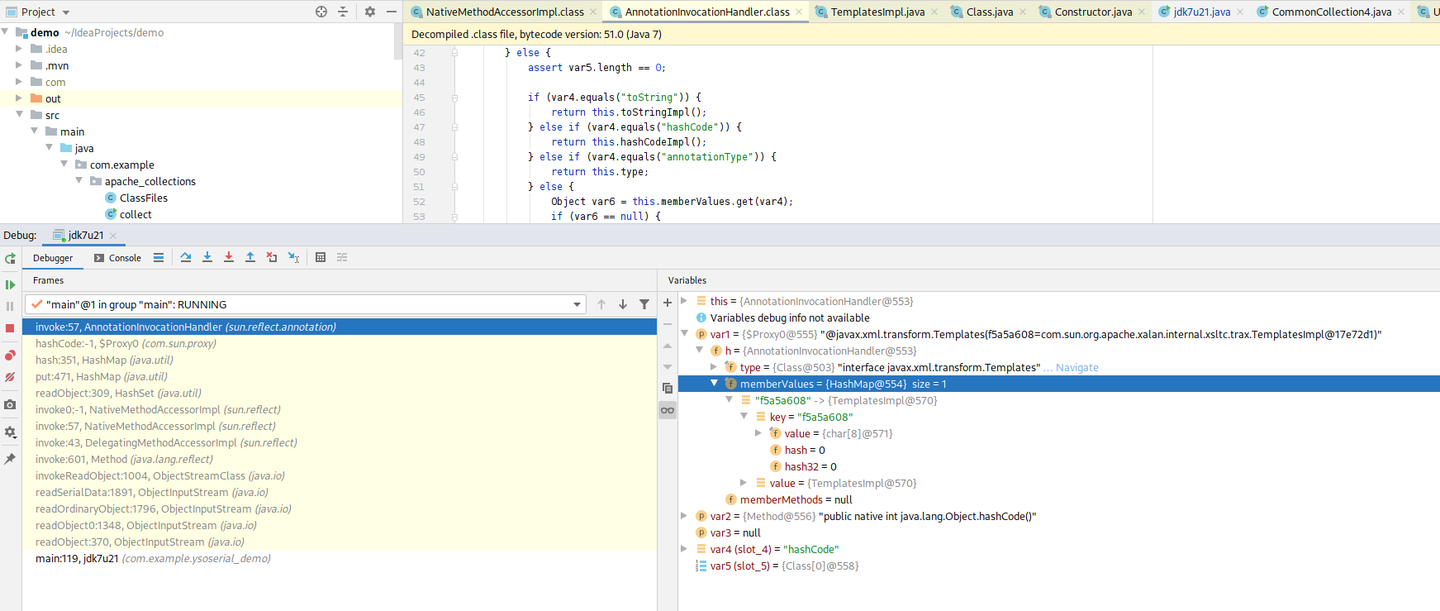
Task: Expand the .idea folder in project tree
Action: 18,49
